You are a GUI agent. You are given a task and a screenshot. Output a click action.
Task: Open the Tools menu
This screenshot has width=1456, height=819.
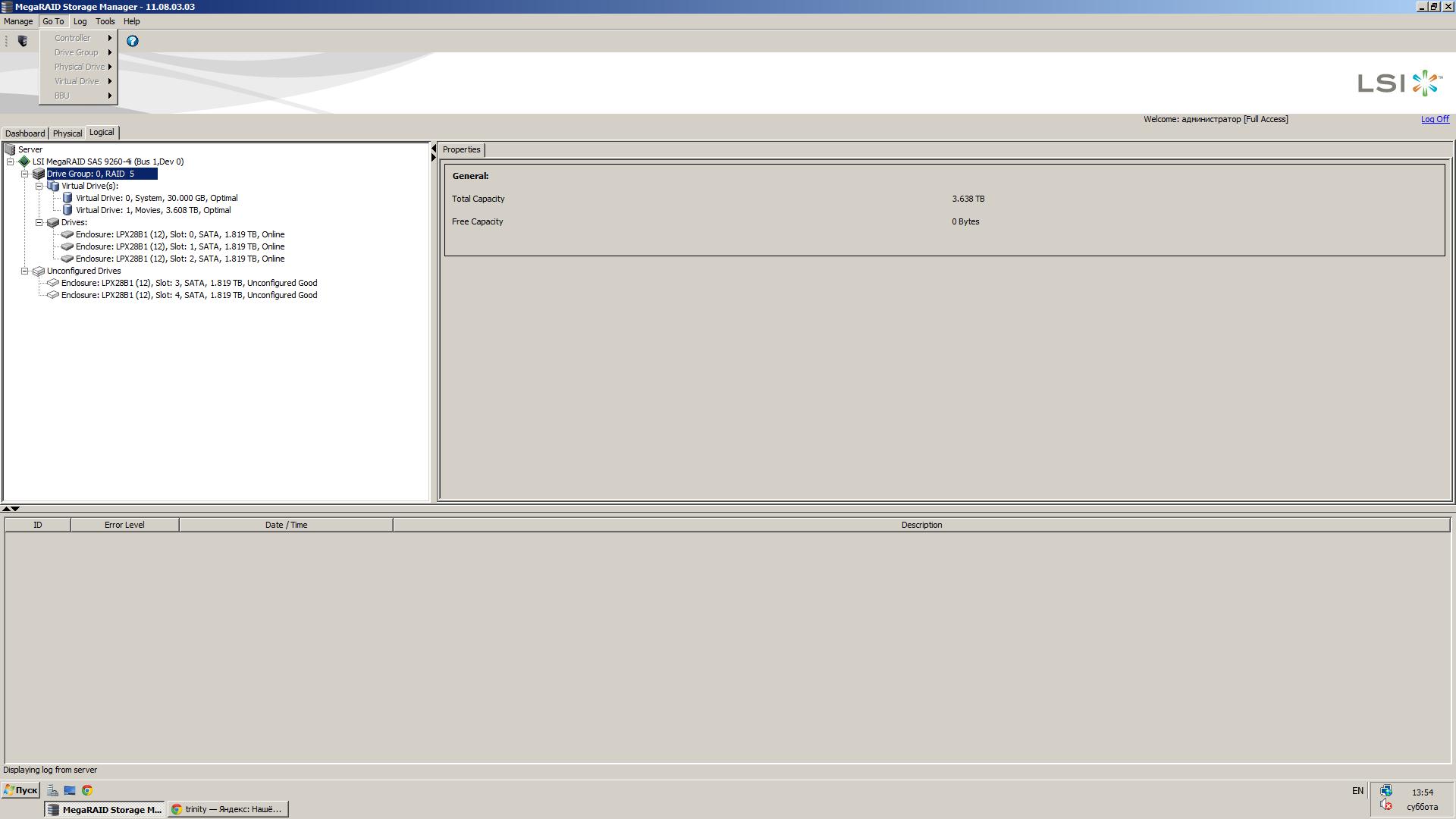point(105,21)
